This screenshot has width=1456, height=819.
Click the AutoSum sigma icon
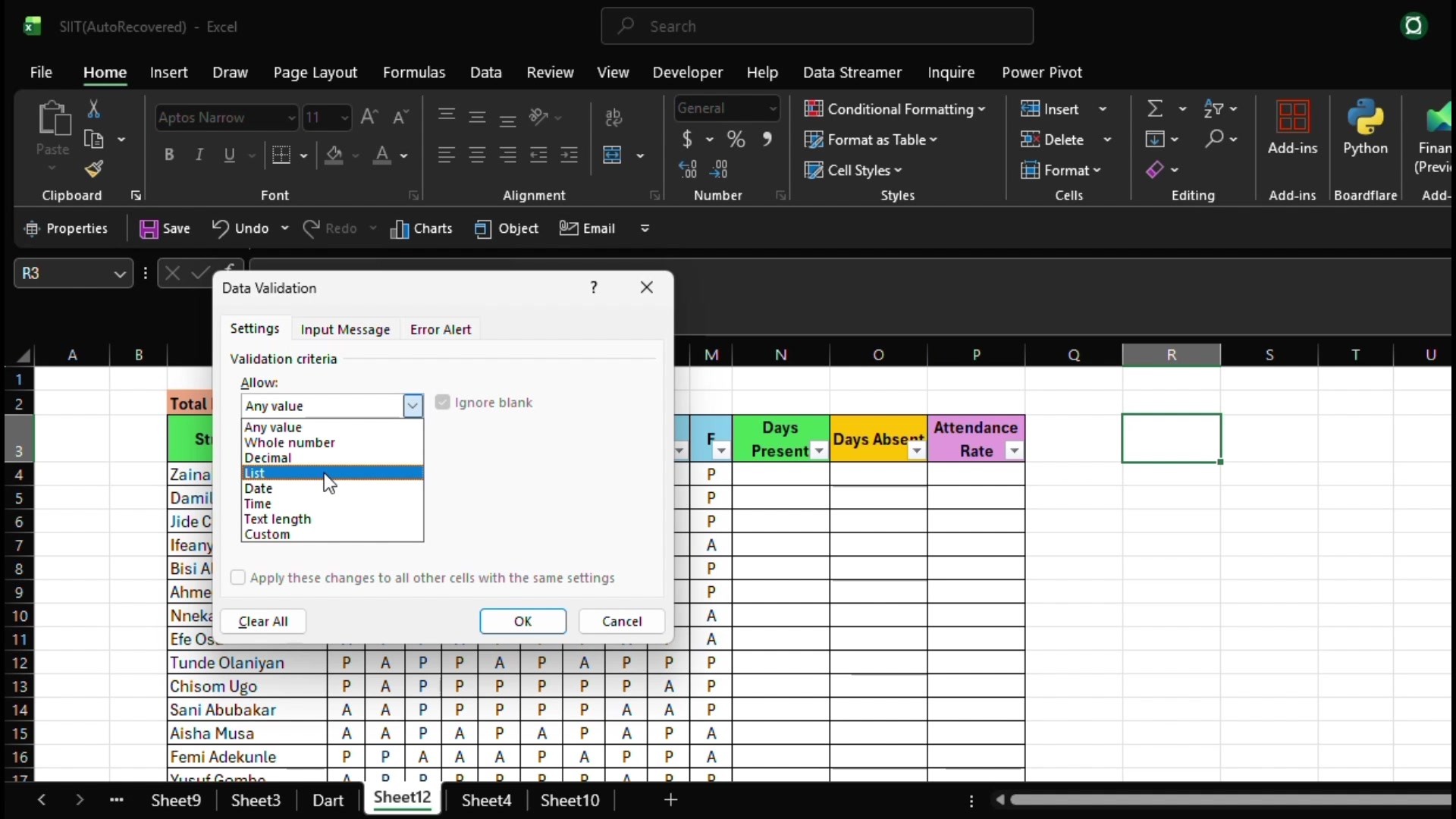click(x=1155, y=108)
